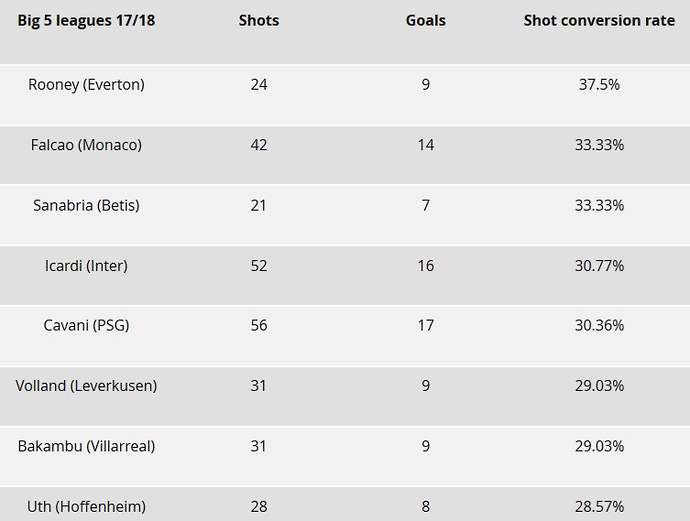Click Icardi's 52 shots value
The image size is (690, 521).
(259, 265)
